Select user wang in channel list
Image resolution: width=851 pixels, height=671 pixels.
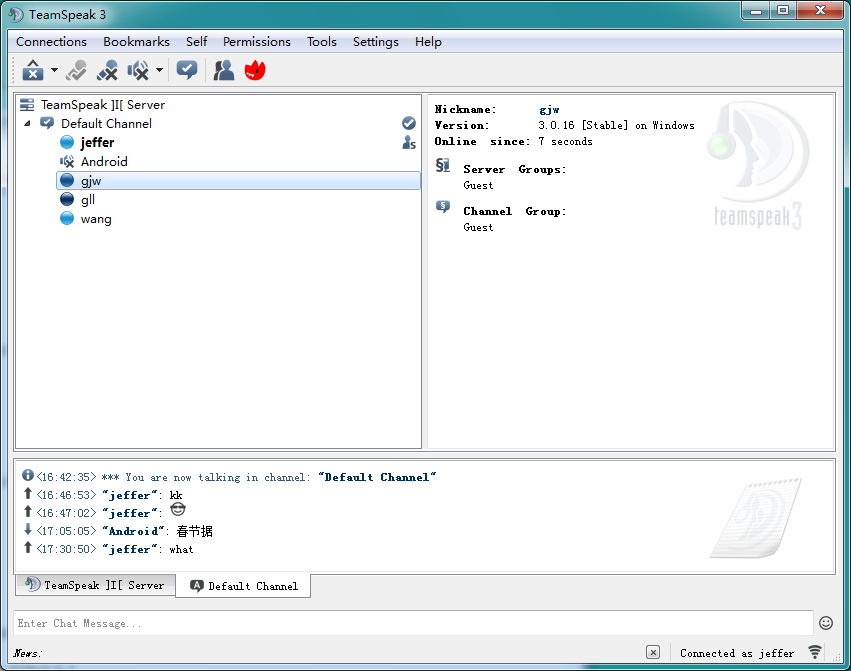click(x=96, y=219)
